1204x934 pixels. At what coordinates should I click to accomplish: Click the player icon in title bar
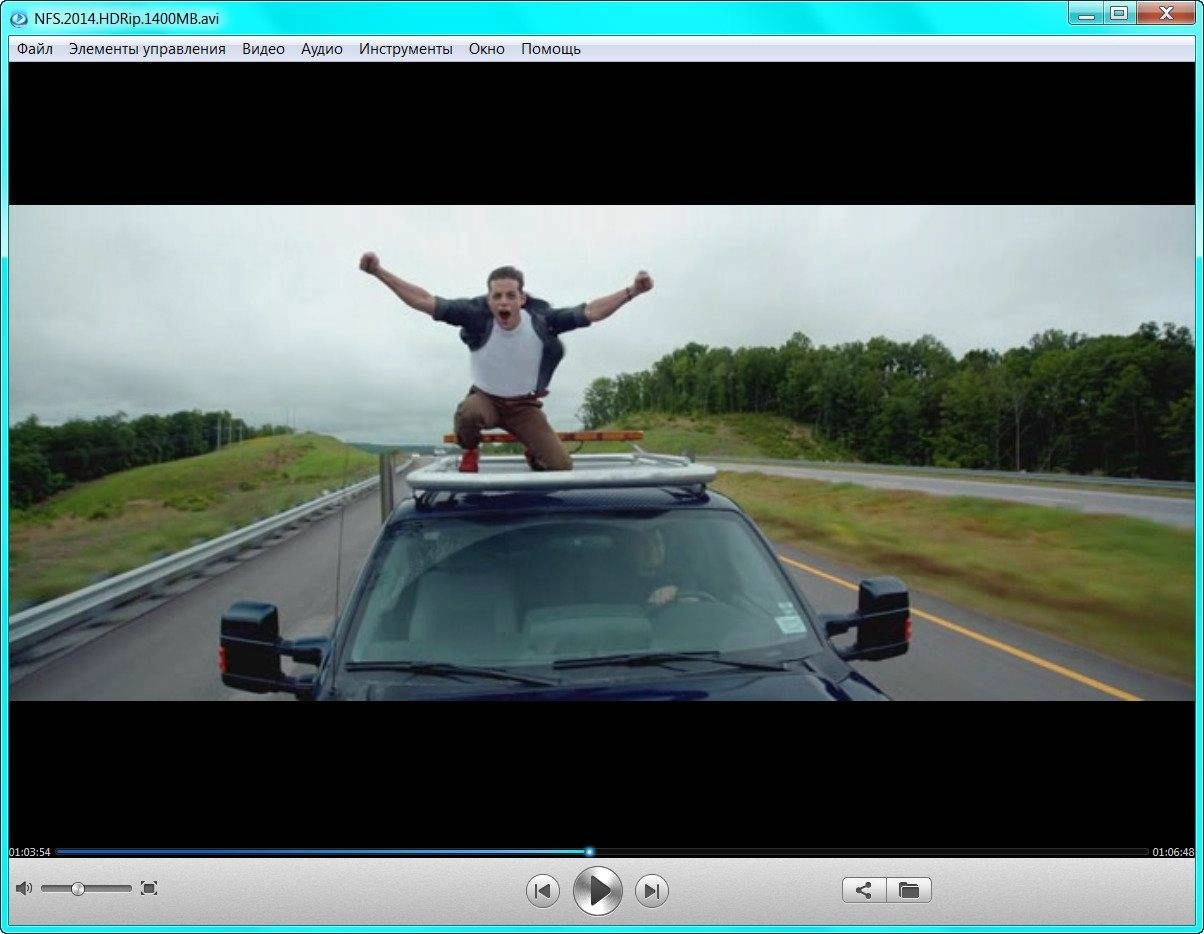[18, 17]
